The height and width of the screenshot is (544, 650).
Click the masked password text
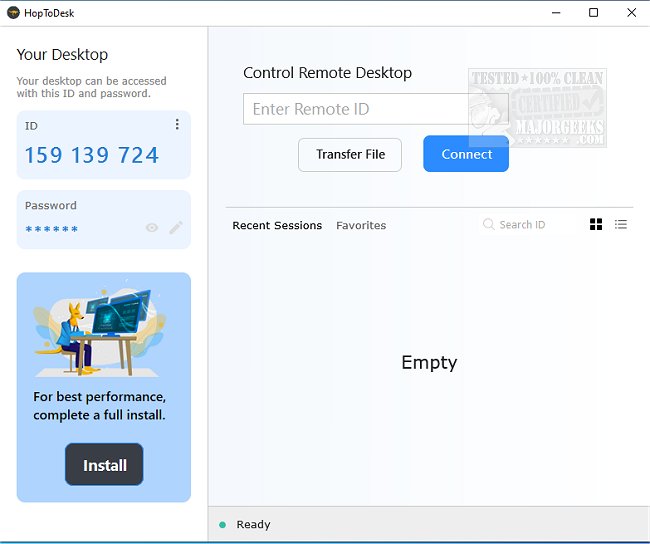[52, 230]
